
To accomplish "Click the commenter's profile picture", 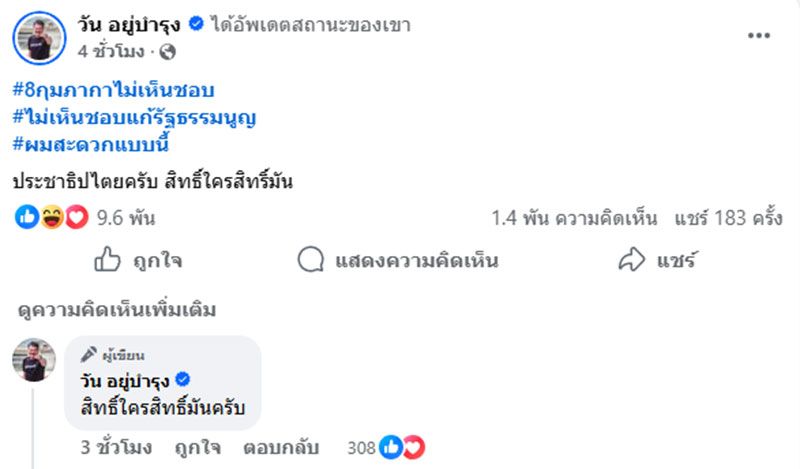I will 34,360.
